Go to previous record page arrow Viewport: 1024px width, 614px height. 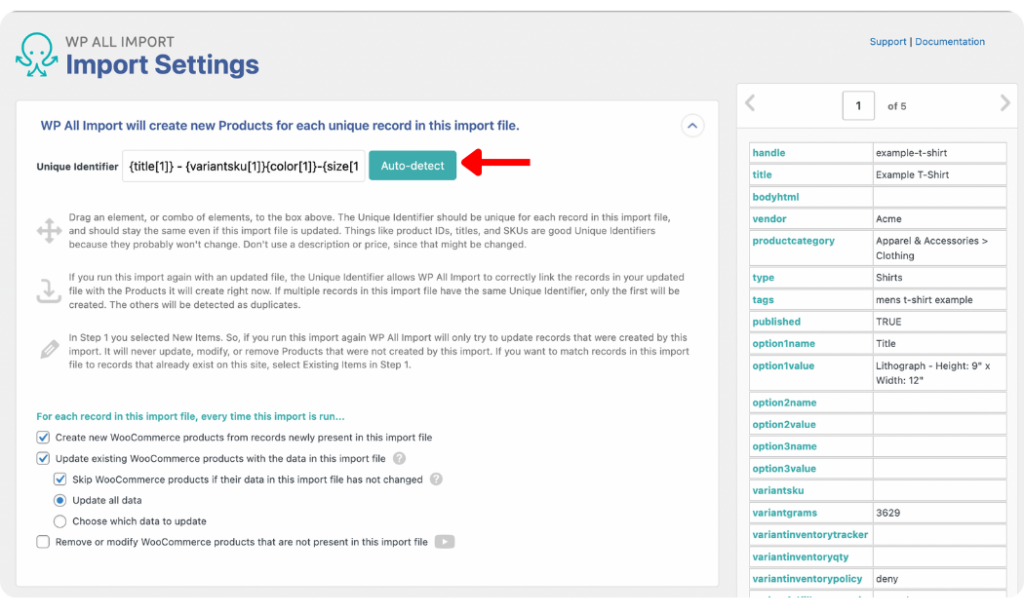click(x=750, y=104)
